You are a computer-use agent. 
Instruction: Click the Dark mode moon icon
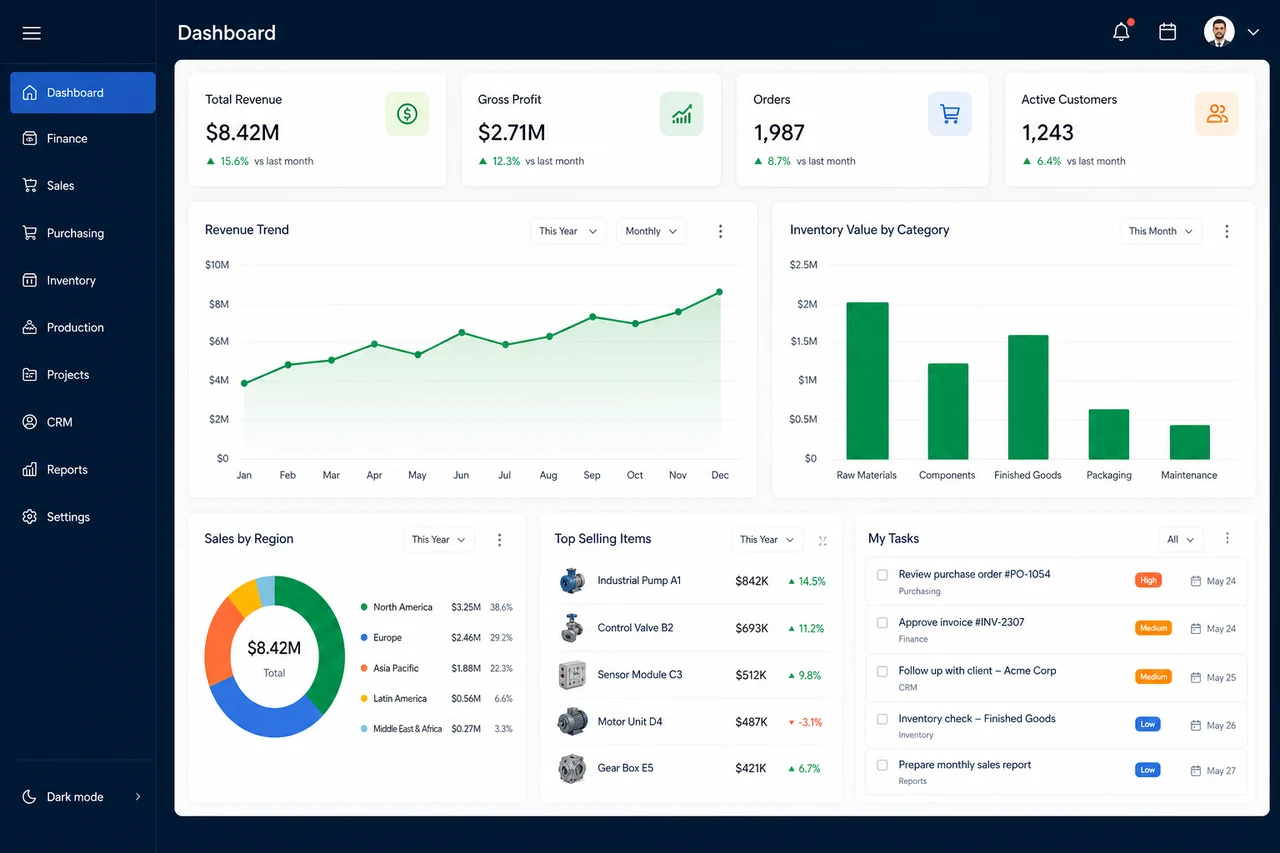click(x=29, y=797)
